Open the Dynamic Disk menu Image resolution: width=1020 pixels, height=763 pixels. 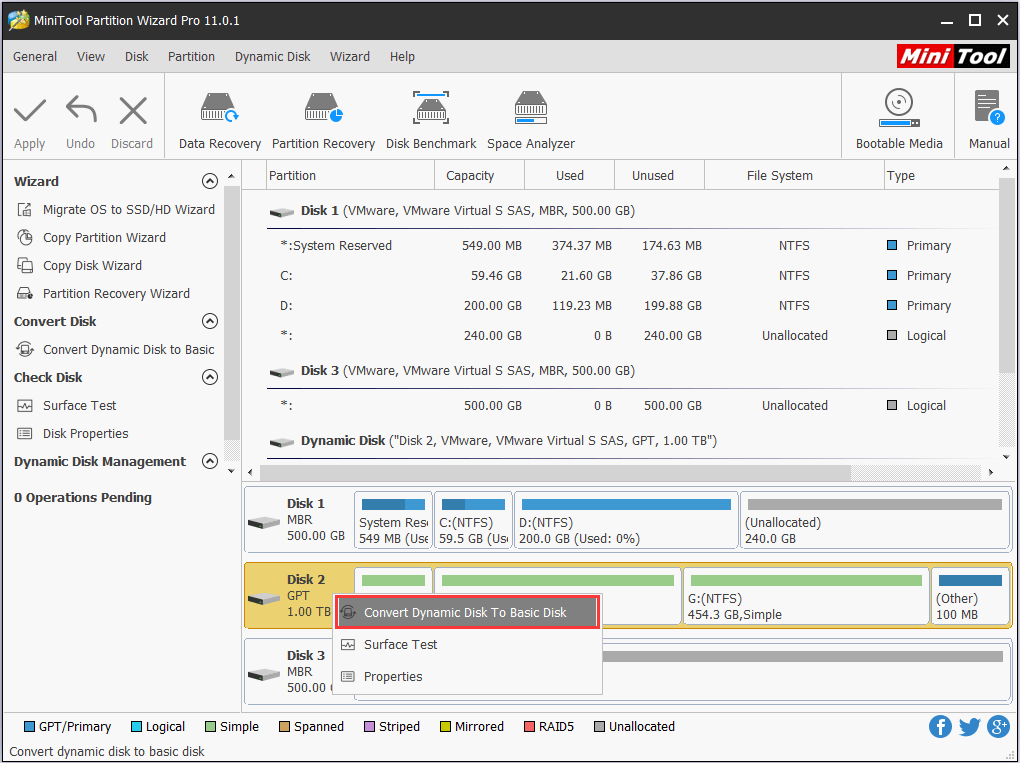coord(273,57)
